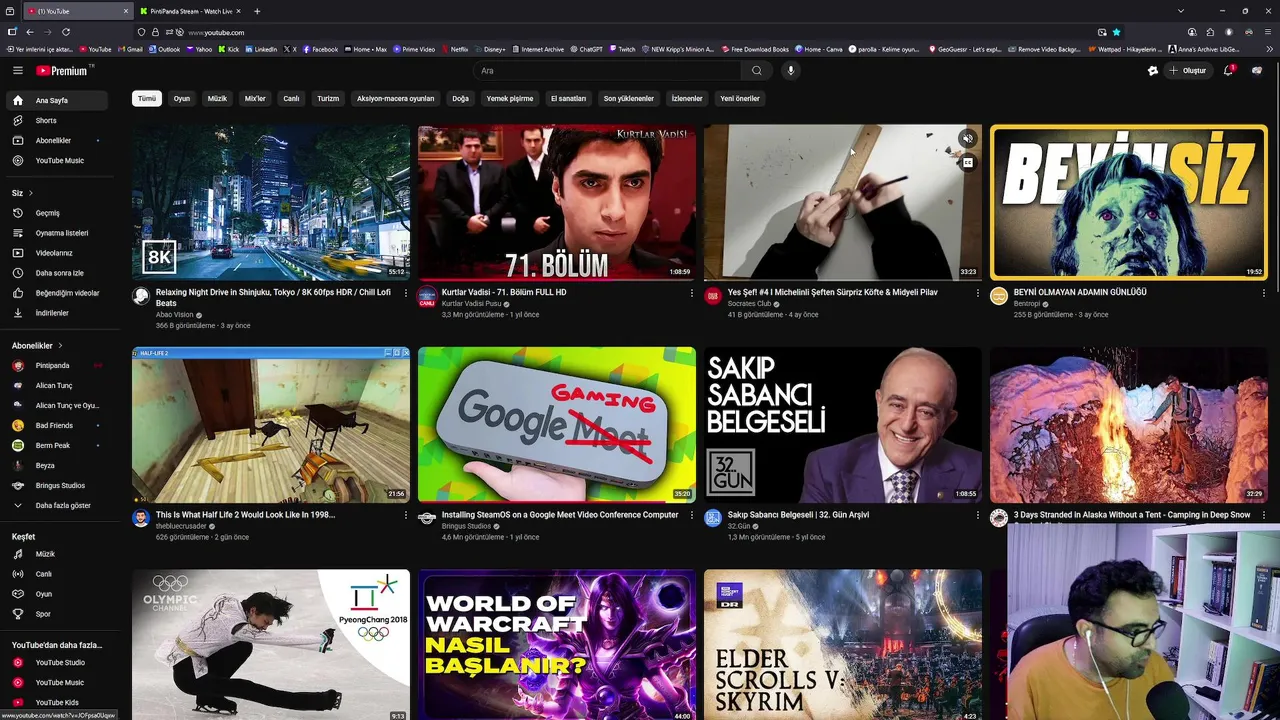The image size is (1280, 720).
Task: Expand the Siz section
Action: point(21,193)
